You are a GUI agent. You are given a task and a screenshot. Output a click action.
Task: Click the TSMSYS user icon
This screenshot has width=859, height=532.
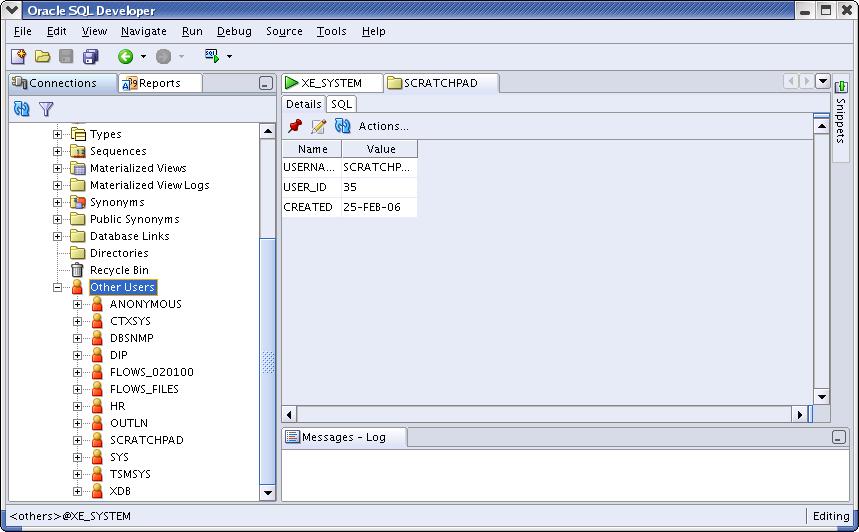point(97,474)
